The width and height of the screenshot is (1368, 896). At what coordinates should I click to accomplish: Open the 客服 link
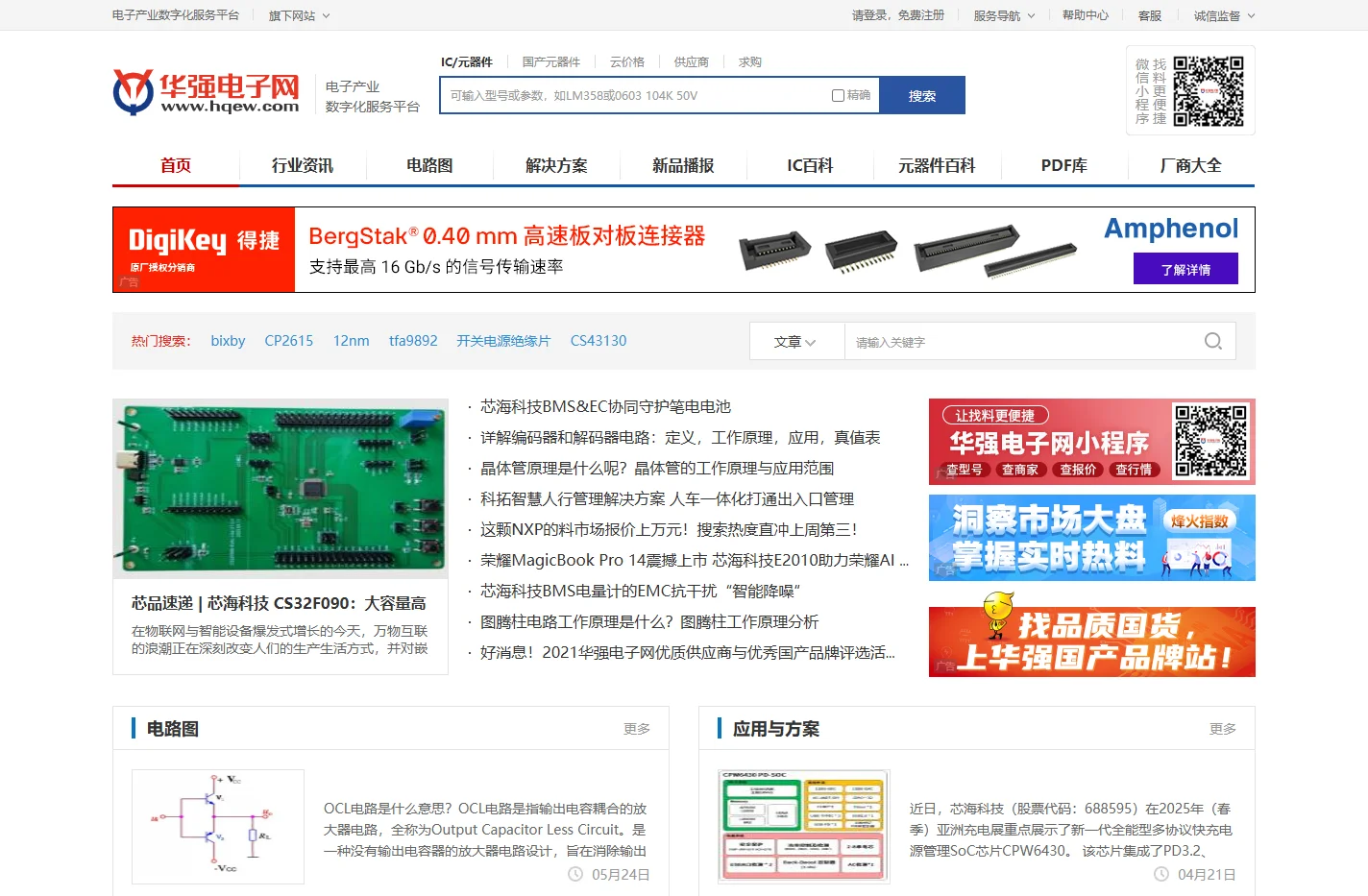coord(1150,15)
